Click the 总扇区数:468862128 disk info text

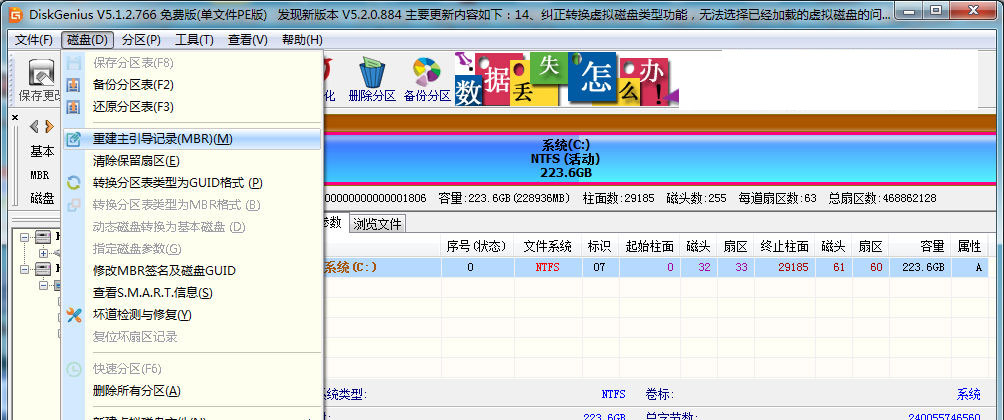(882, 198)
